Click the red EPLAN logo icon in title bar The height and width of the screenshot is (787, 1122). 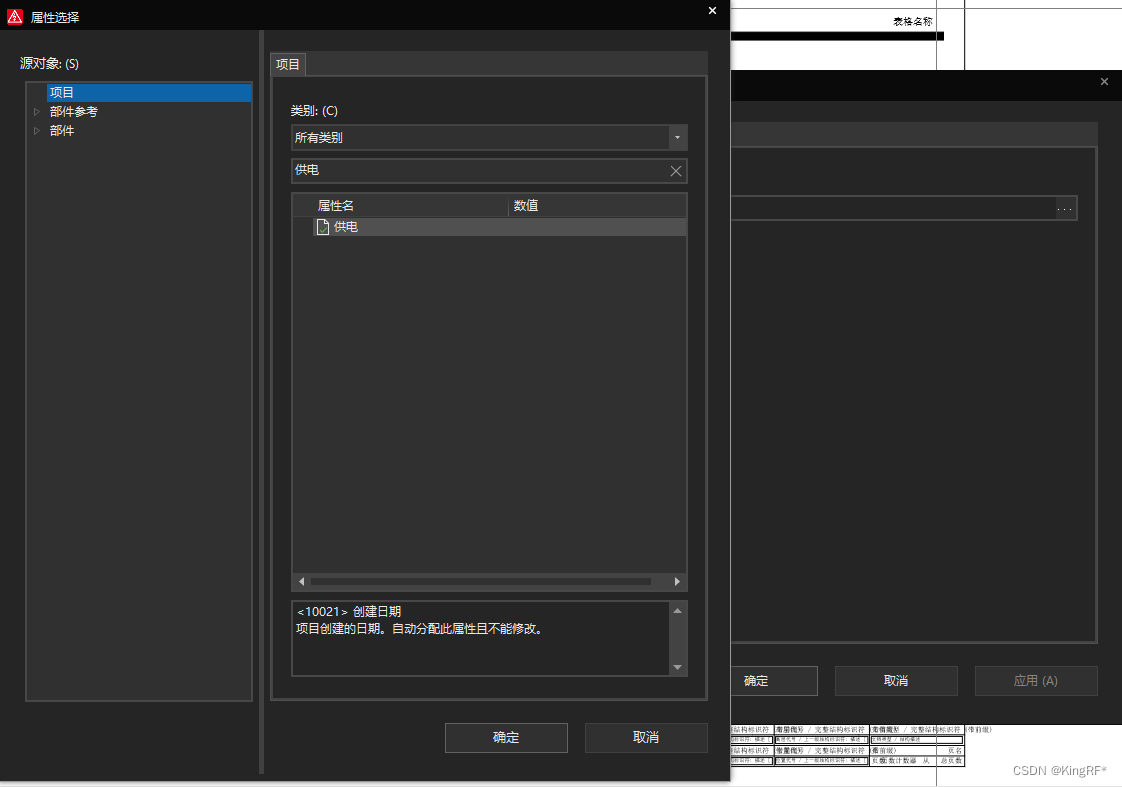(15, 16)
